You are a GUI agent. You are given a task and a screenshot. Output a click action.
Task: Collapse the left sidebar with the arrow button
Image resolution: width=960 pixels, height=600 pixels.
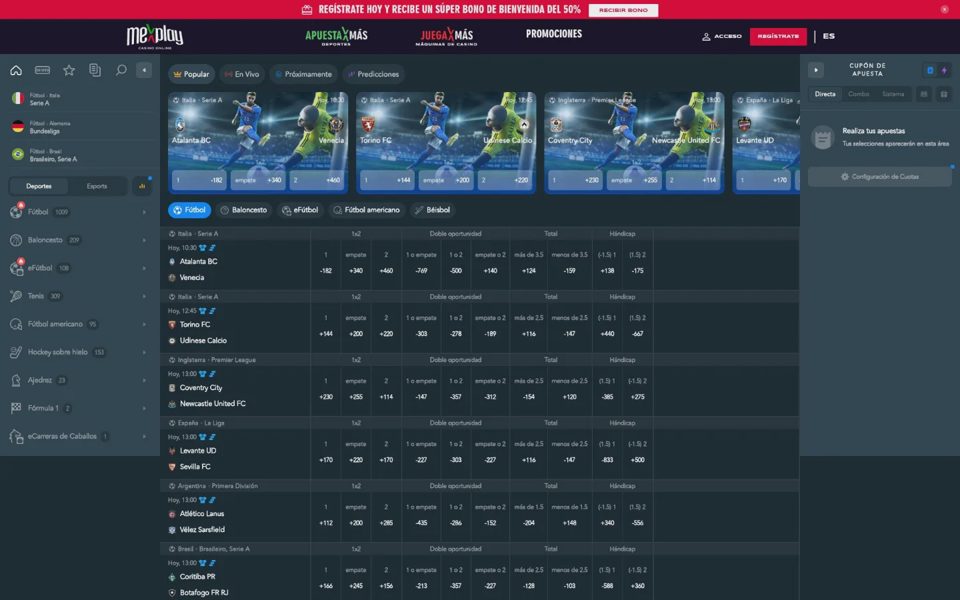click(x=144, y=70)
